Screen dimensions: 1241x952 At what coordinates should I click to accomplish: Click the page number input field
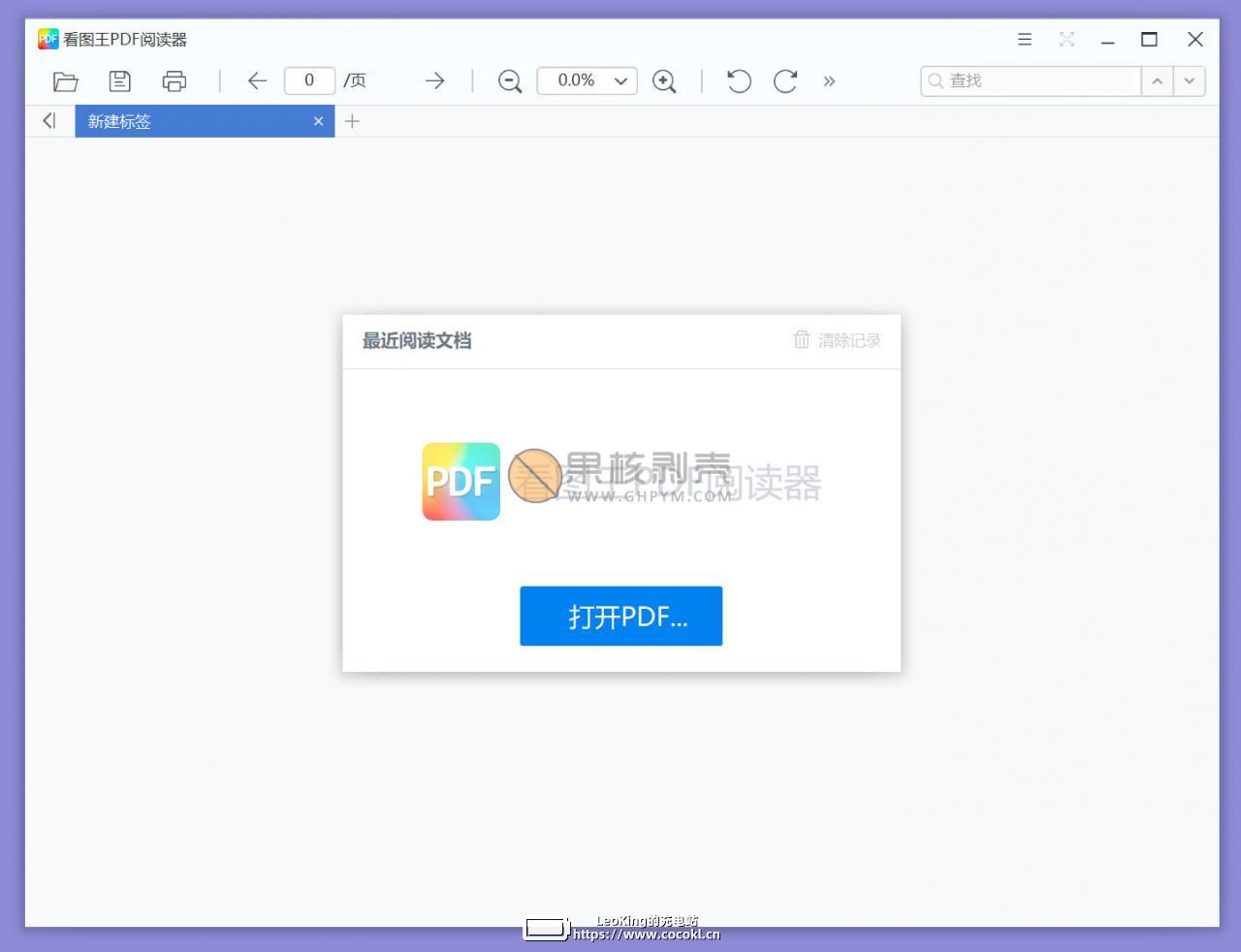point(309,80)
